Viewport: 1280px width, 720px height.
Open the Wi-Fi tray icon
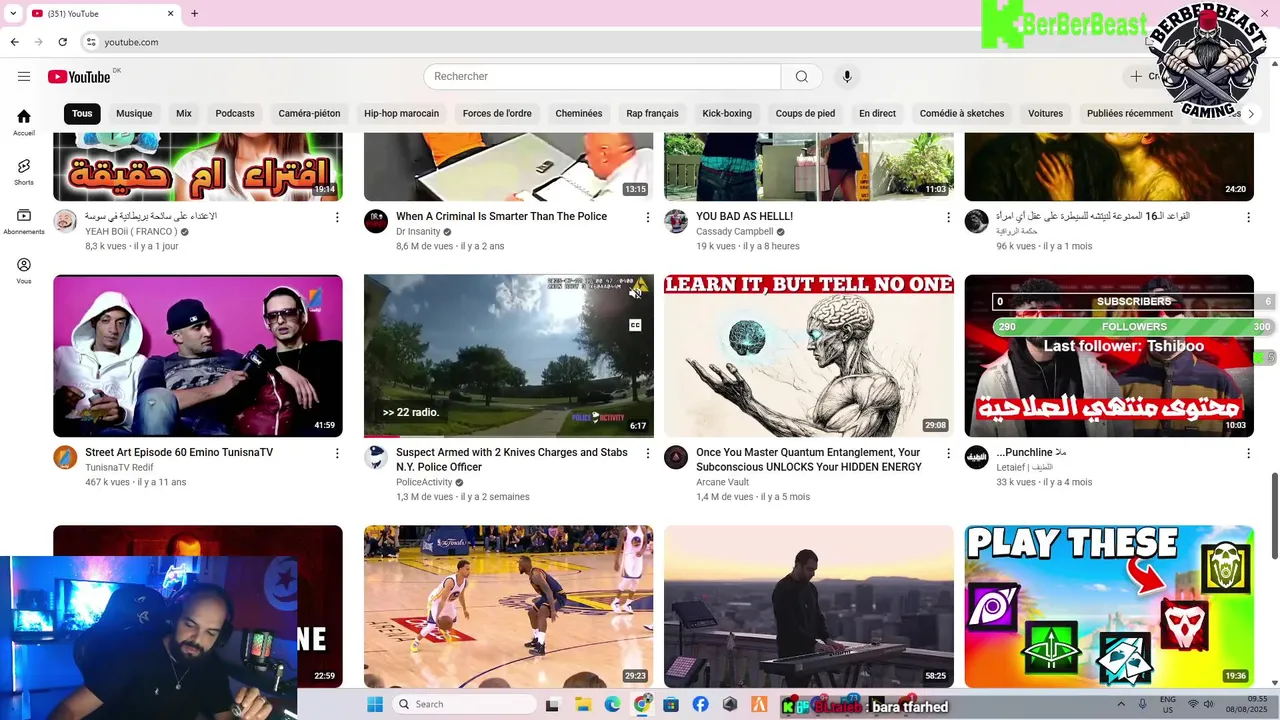click(x=1193, y=705)
